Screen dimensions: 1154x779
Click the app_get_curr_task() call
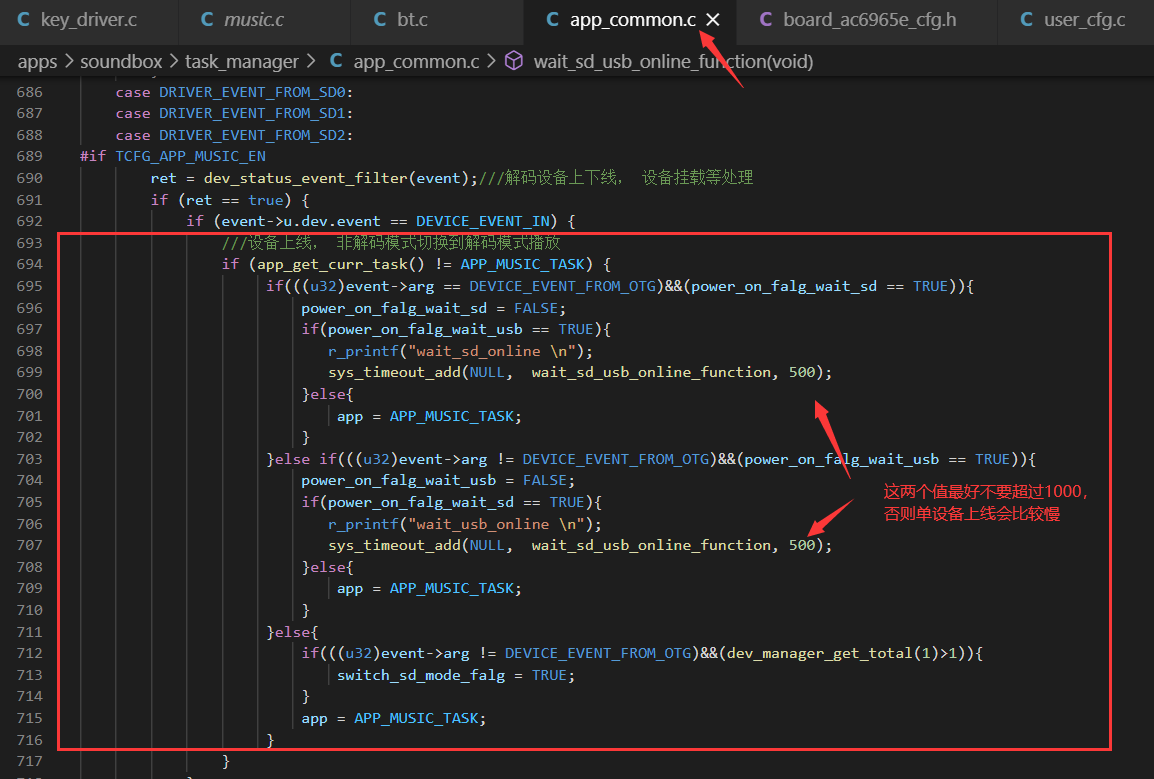341,264
